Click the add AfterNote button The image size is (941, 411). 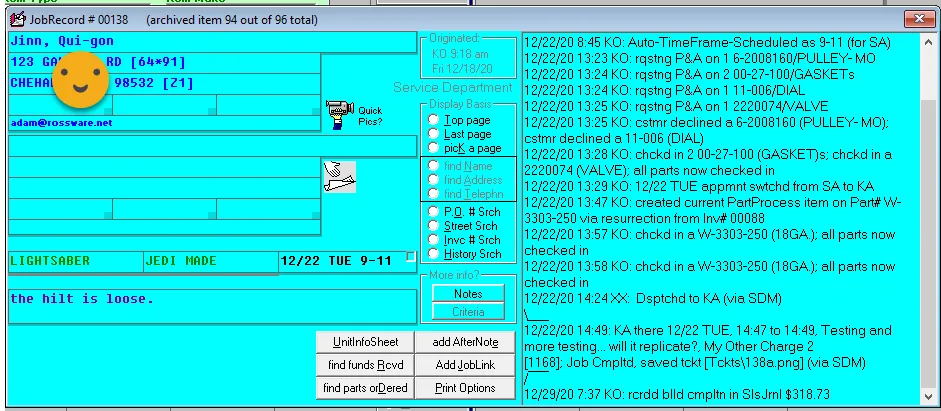coord(465,342)
